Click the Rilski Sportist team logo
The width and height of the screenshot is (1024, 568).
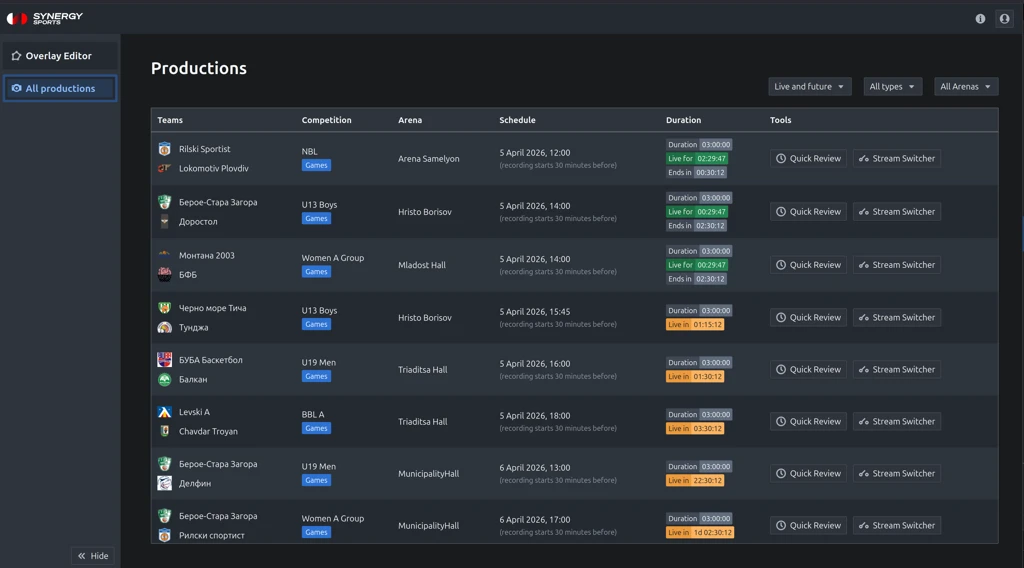click(x=164, y=149)
